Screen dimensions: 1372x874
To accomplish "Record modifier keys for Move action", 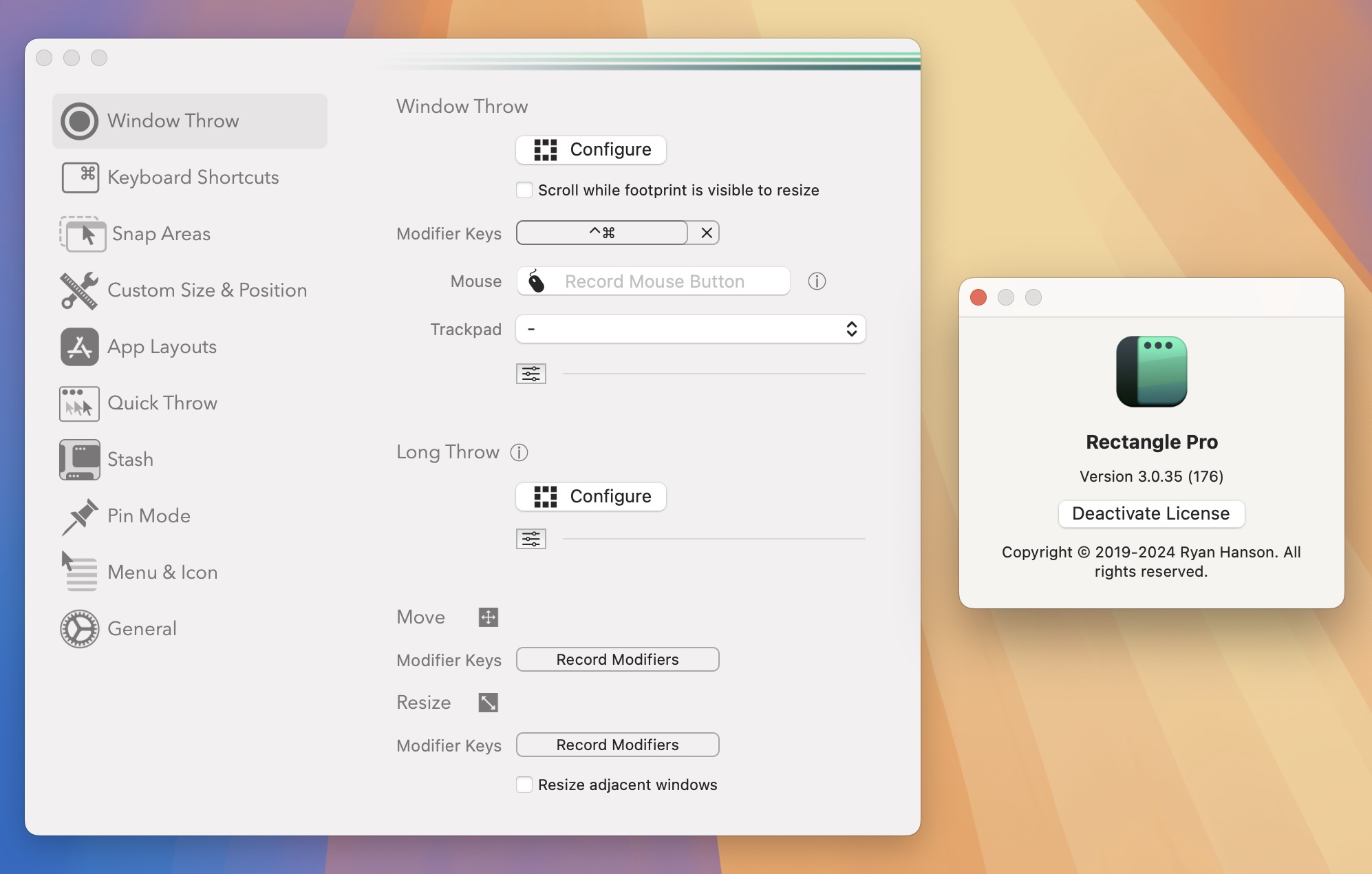I will 617,658.
